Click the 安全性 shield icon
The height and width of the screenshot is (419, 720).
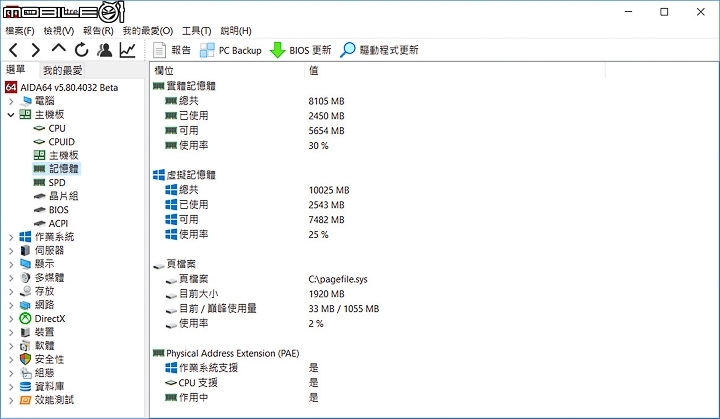click(25, 359)
